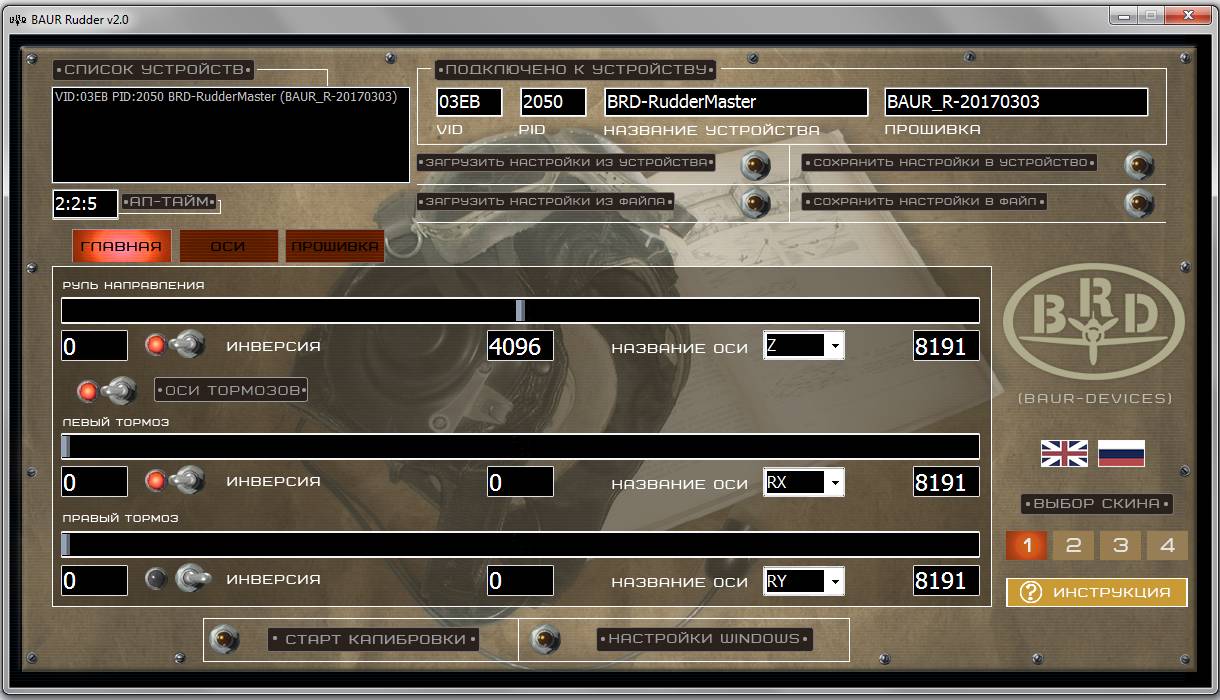Click the round button for Сохранить настройки в устройство

click(1138, 163)
